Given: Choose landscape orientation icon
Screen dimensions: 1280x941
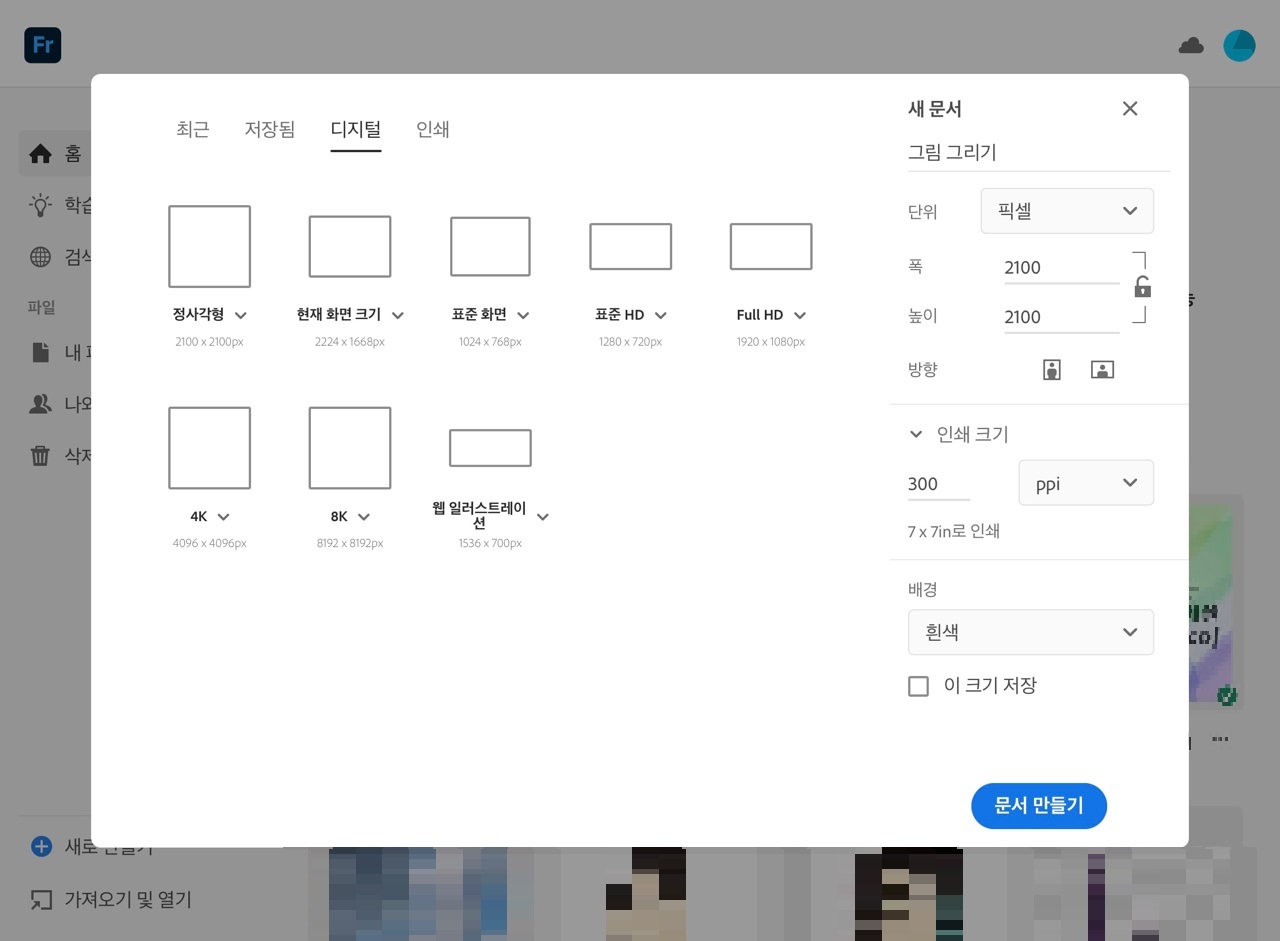Looking at the screenshot, I should [x=1102, y=370].
